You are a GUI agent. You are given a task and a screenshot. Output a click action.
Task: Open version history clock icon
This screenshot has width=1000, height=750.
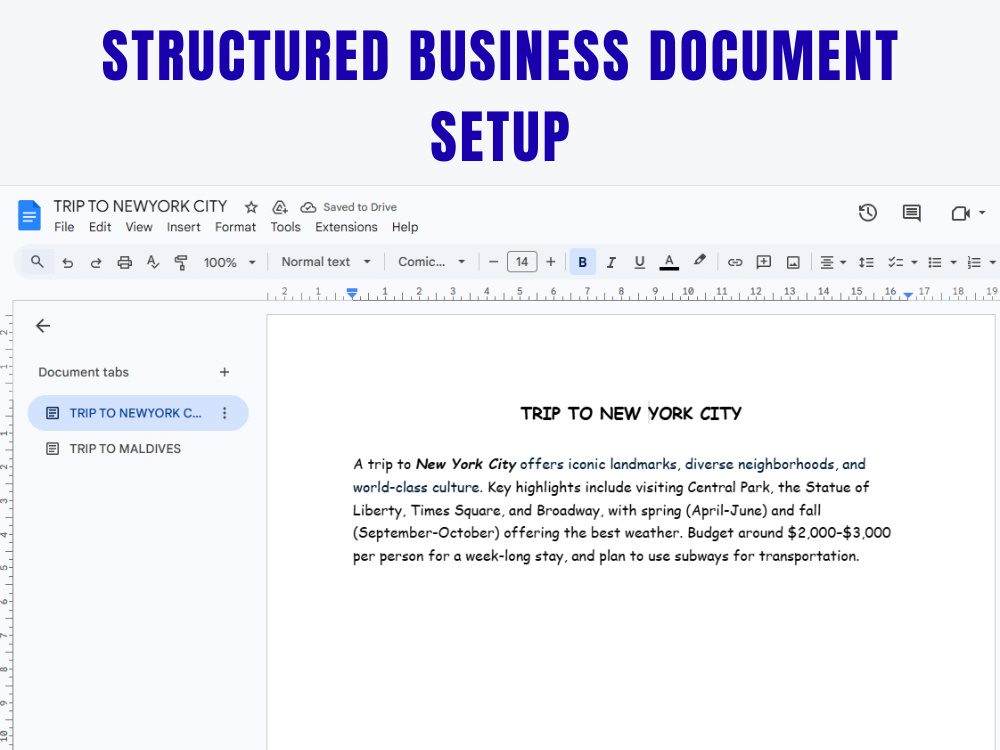[x=867, y=213]
